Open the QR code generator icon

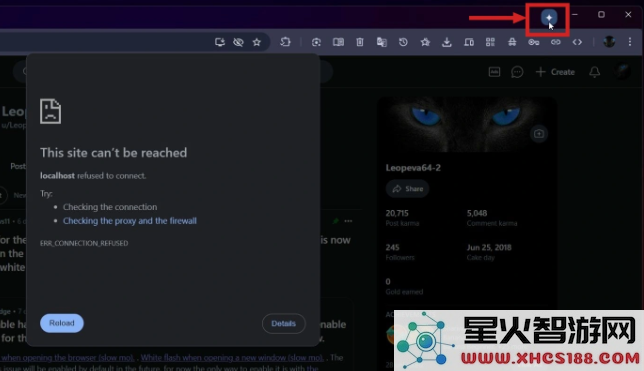click(x=490, y=42)
